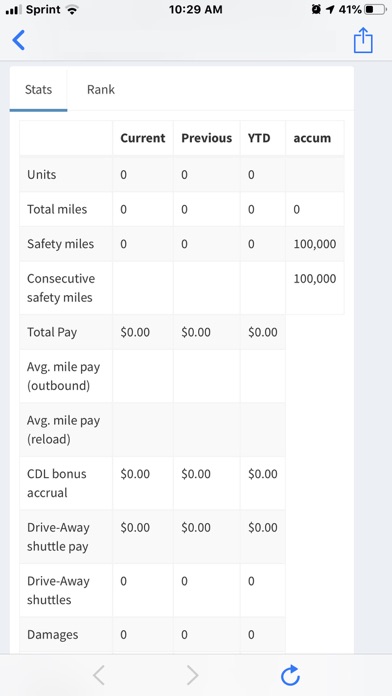Open the share sheet icon

tap(363, 40)
